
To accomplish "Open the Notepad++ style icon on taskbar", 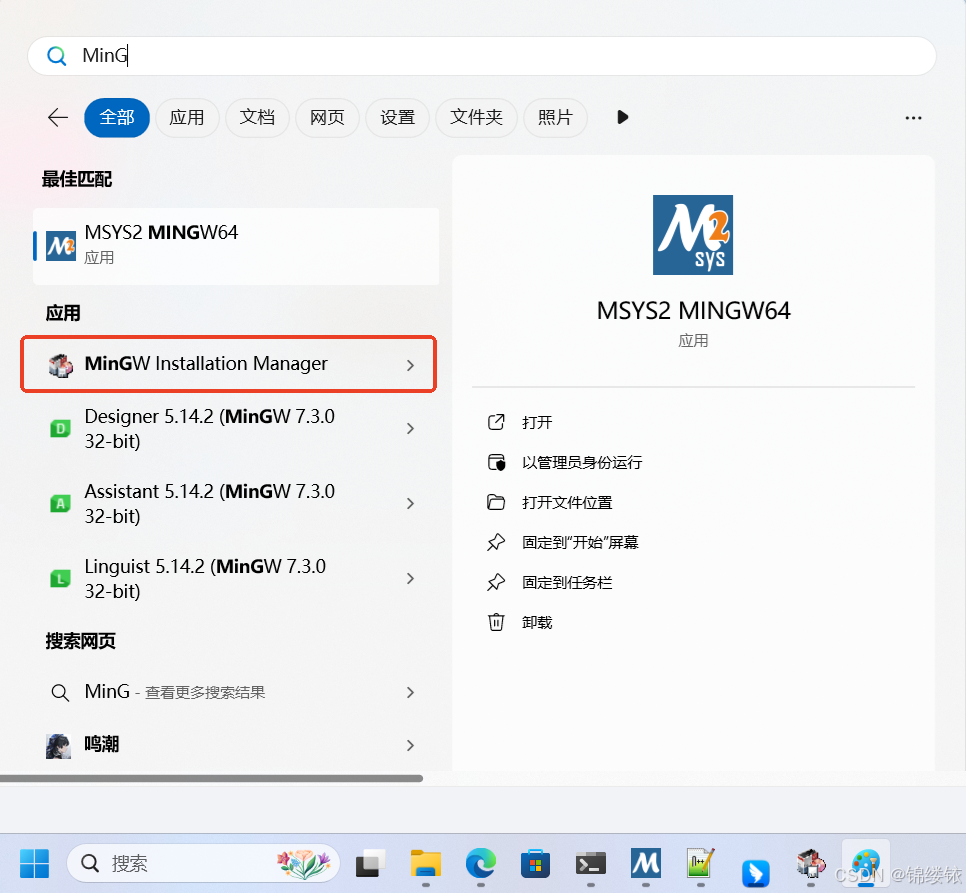I will click(x=700, y=863).
